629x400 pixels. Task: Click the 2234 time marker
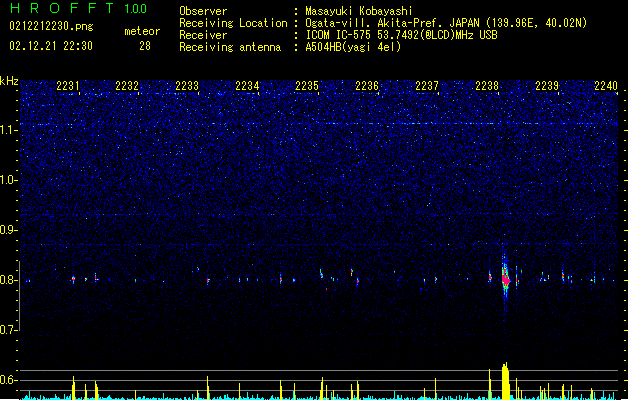[247, 86]
